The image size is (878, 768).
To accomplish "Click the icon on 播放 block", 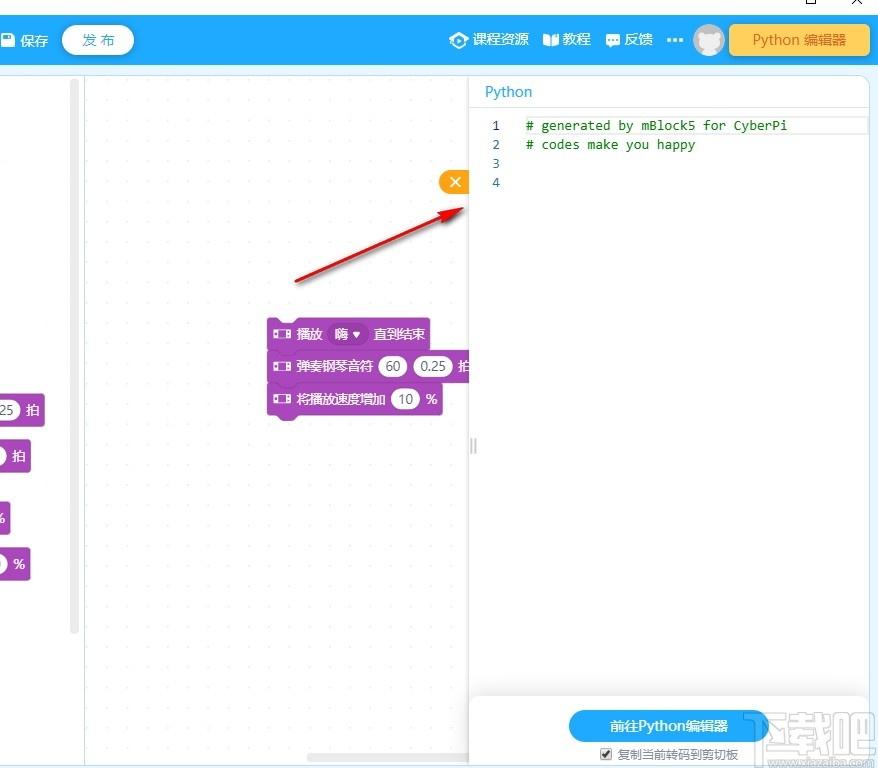I will pos(282,334).
